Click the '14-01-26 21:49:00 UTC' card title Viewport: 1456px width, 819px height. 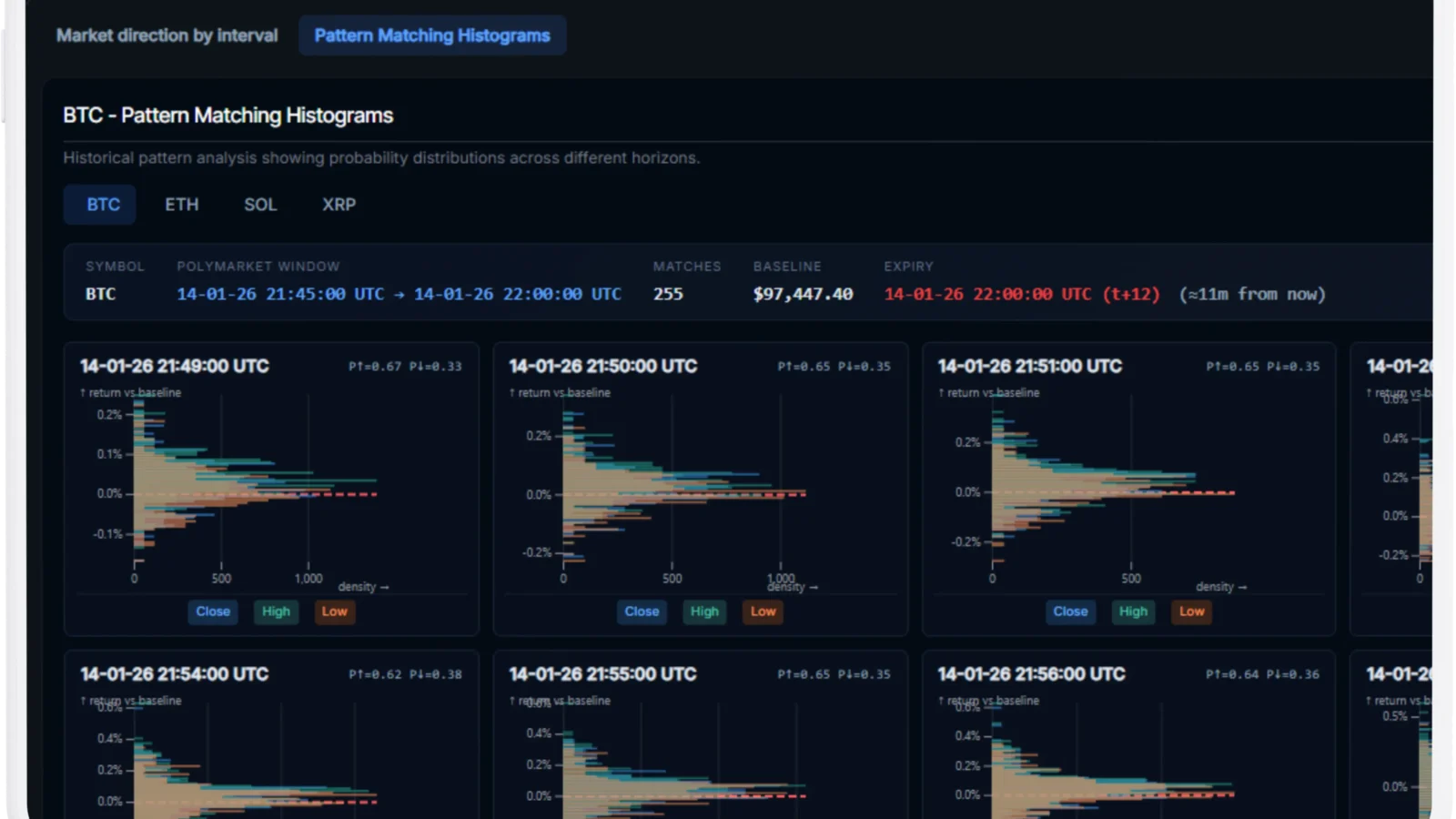(x=175, y=366)
